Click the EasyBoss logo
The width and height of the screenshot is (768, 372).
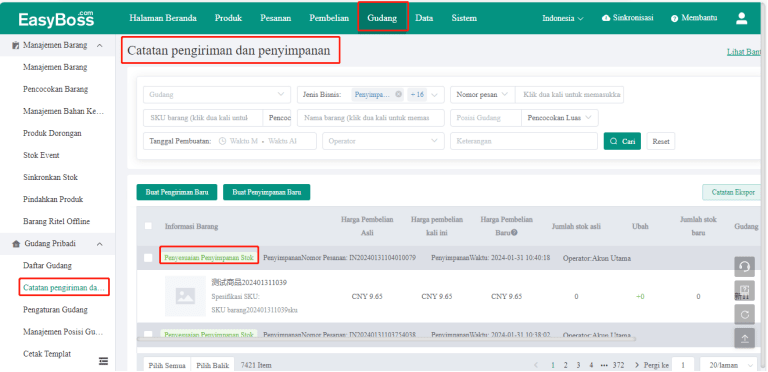click(56, 19)
